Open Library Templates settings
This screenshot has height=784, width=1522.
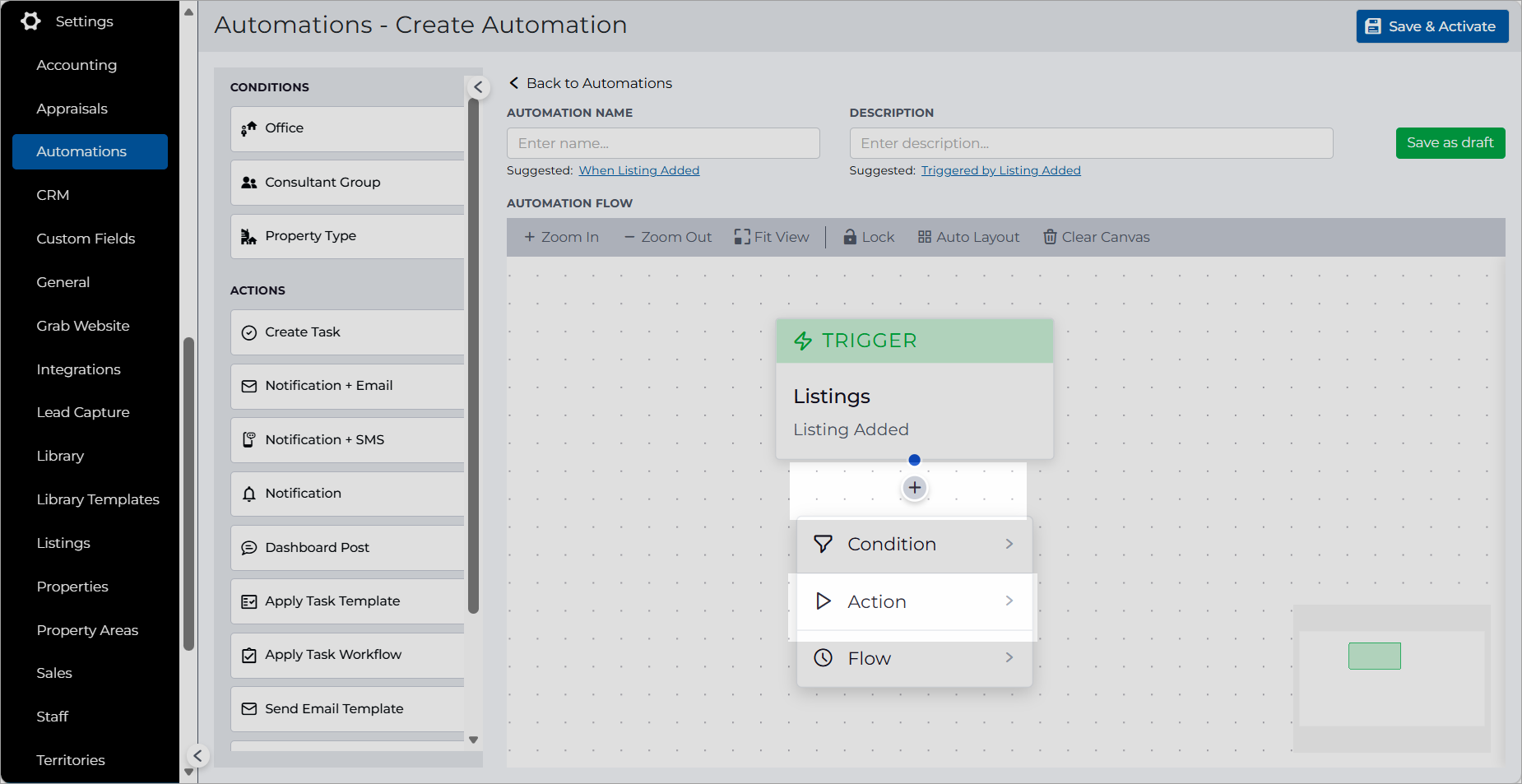(x=98, y=499)
